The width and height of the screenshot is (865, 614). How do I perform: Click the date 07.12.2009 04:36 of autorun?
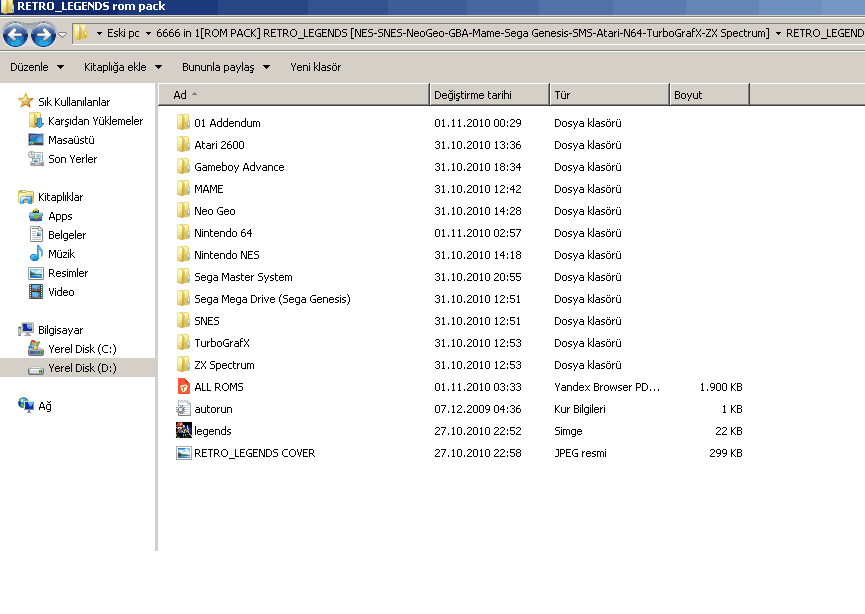[x=478, y=409]
